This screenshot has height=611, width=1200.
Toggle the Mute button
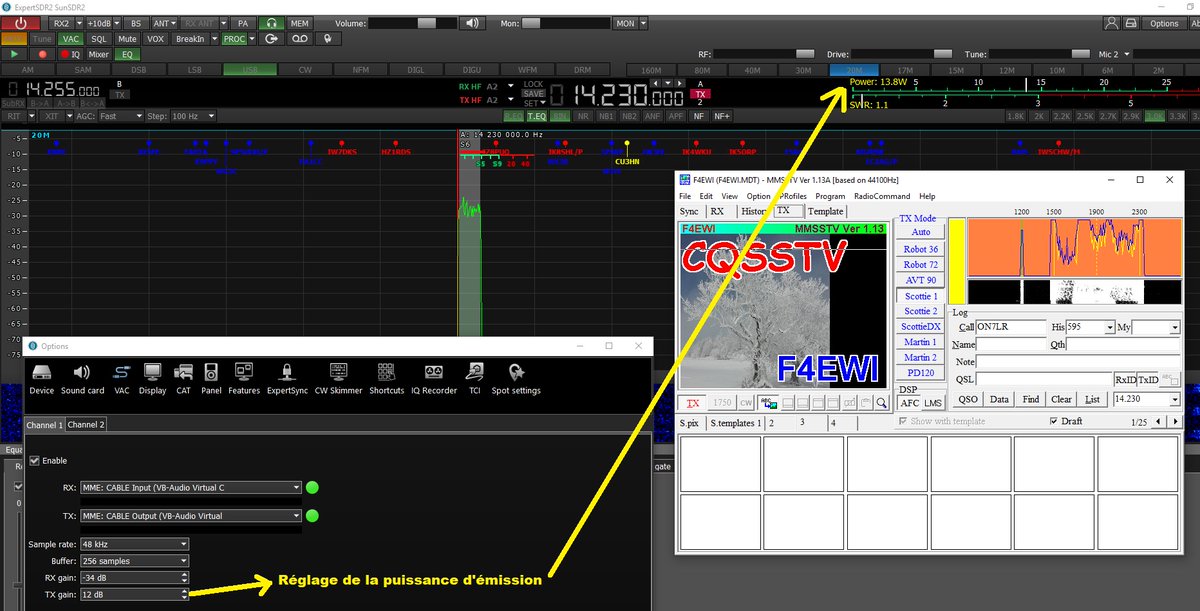coord(127,38)
